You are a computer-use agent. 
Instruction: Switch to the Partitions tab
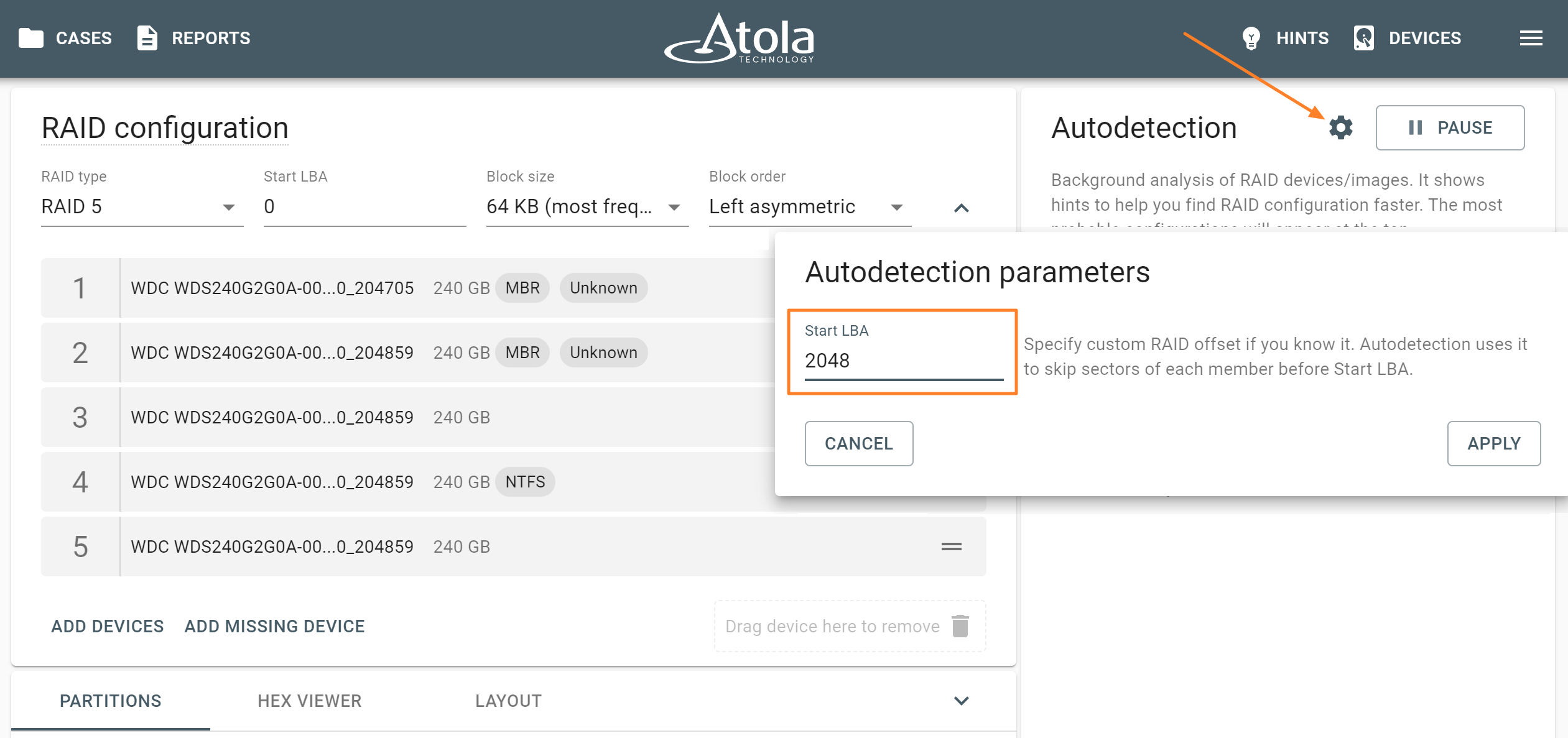(x=111, y=701)
